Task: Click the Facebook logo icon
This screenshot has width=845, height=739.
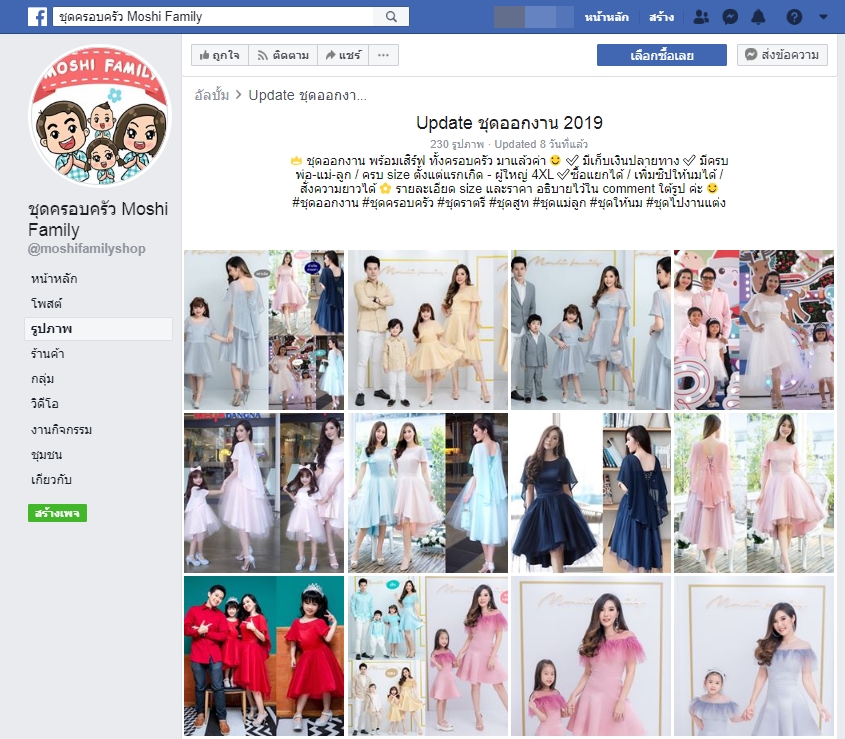Action: click(37, 17)
